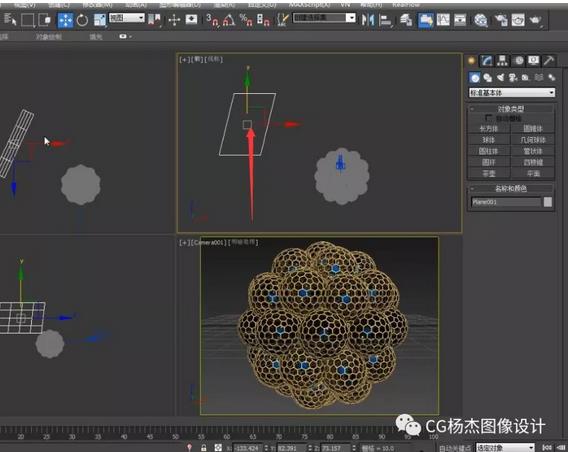The image size is (568, 452).
Task: Switch to the Utilities command panel tab
Action: (549, 60)
